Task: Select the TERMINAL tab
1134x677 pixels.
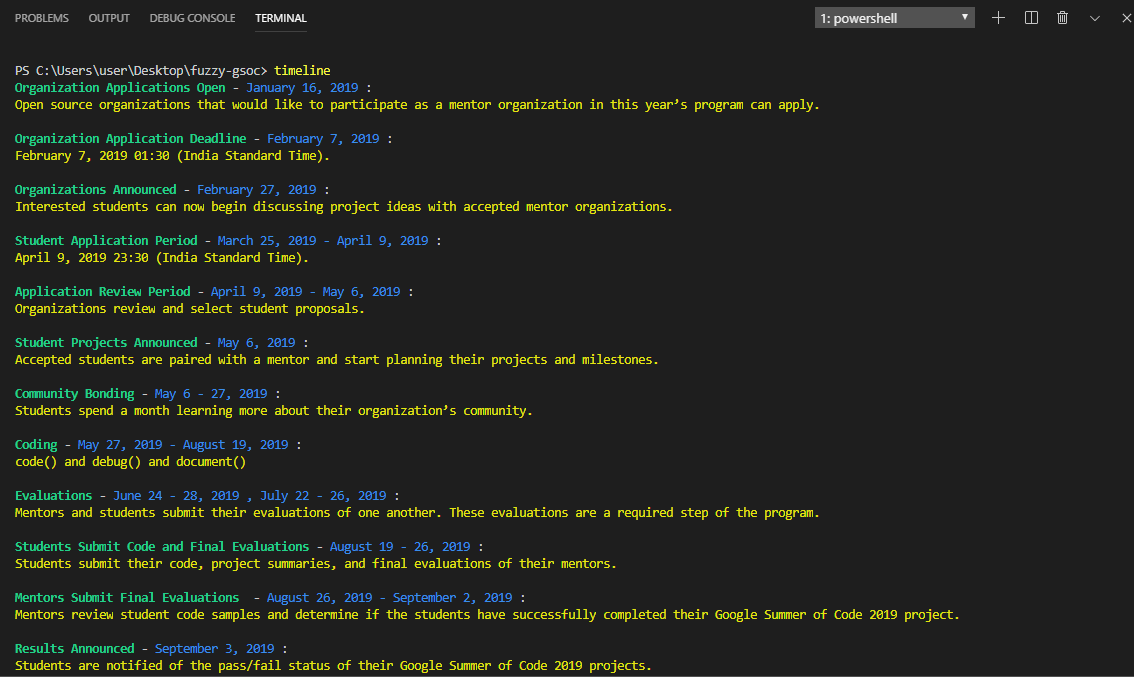Action: coord(281,18)
